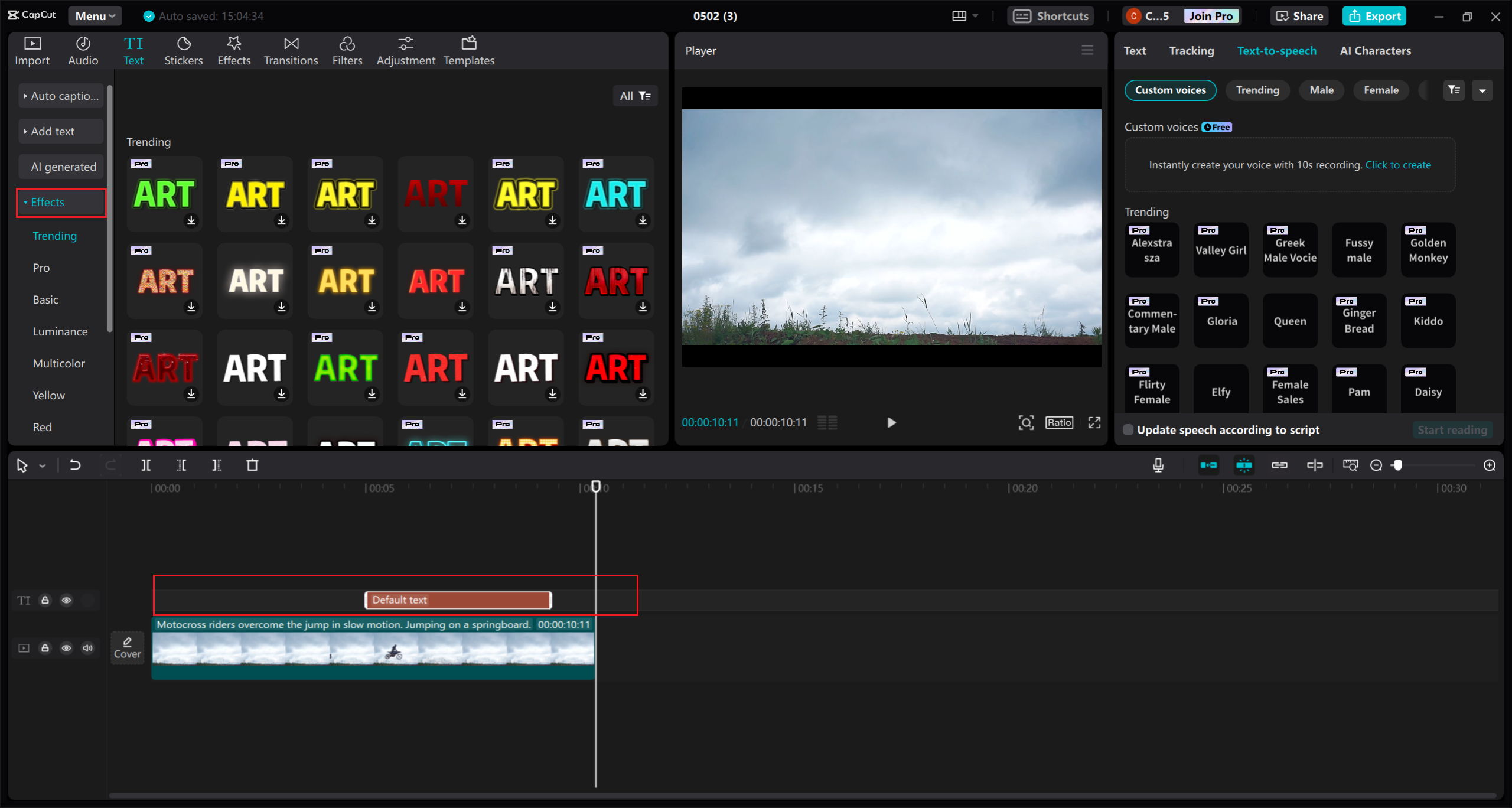This screenshot has width=1512, height=808.
Task: Switch to the Tracking tab
Action: [x=1191, y=51]
